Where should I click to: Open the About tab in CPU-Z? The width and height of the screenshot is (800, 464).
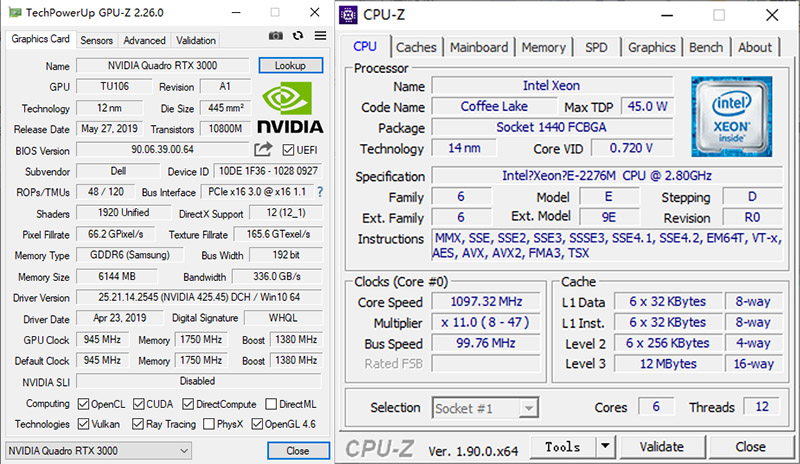pyautogui.click(x=755, y=47)
